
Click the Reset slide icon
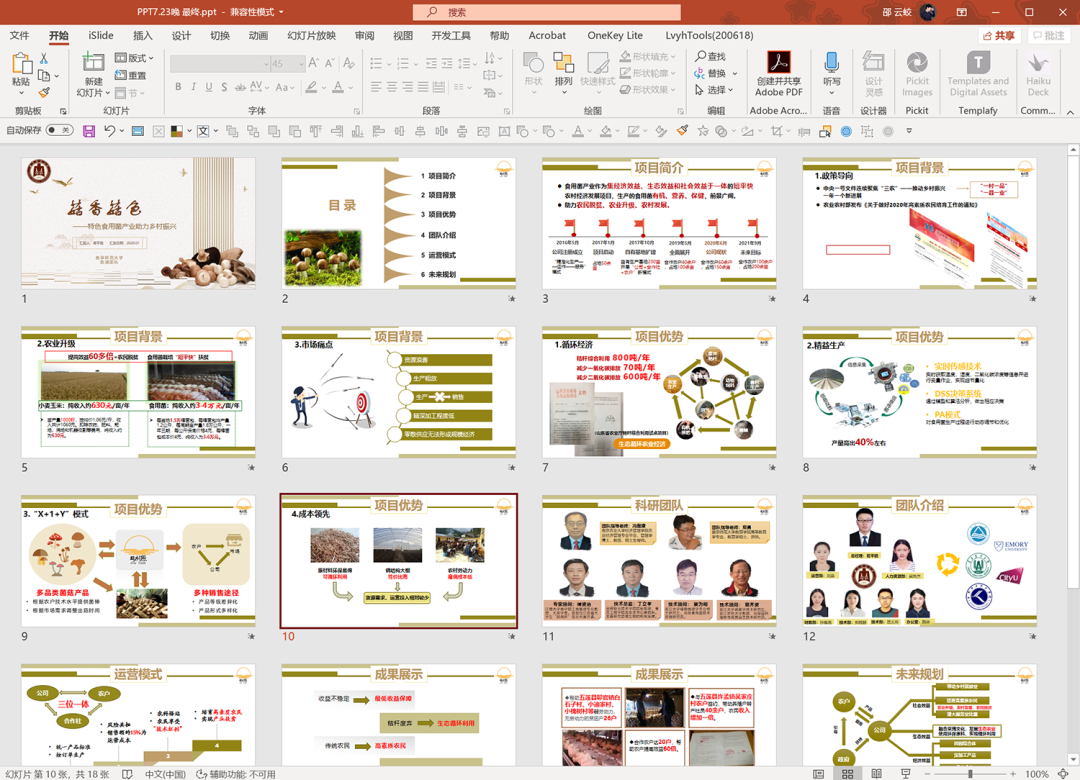(x=121, y=75)
